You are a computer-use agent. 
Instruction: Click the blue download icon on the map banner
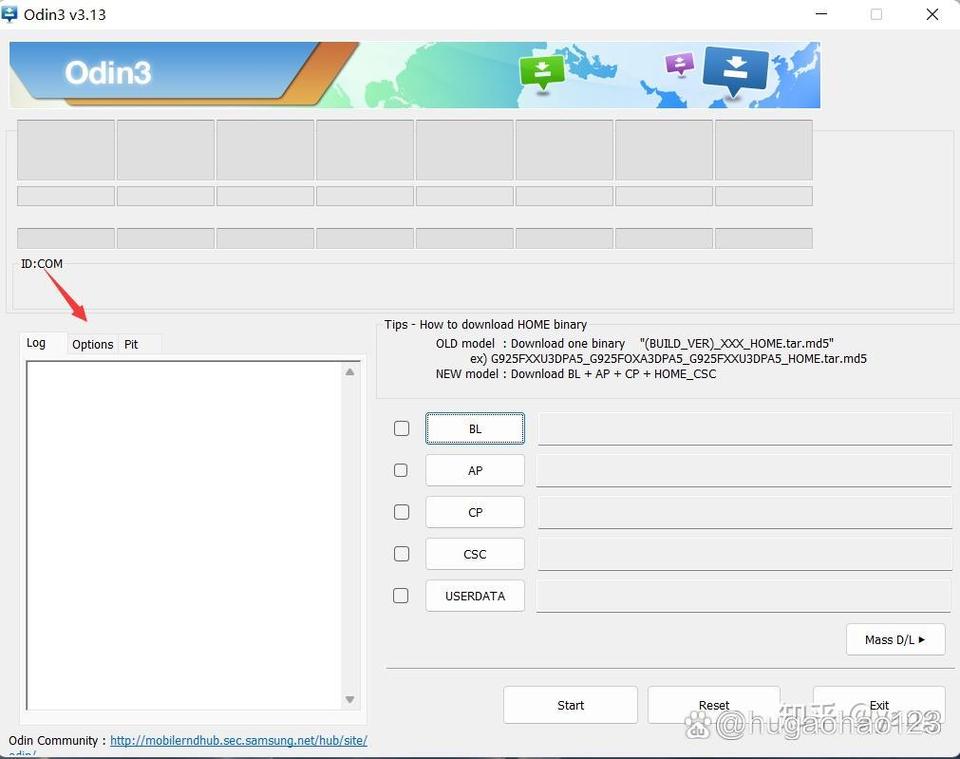(x=736, y=72)
